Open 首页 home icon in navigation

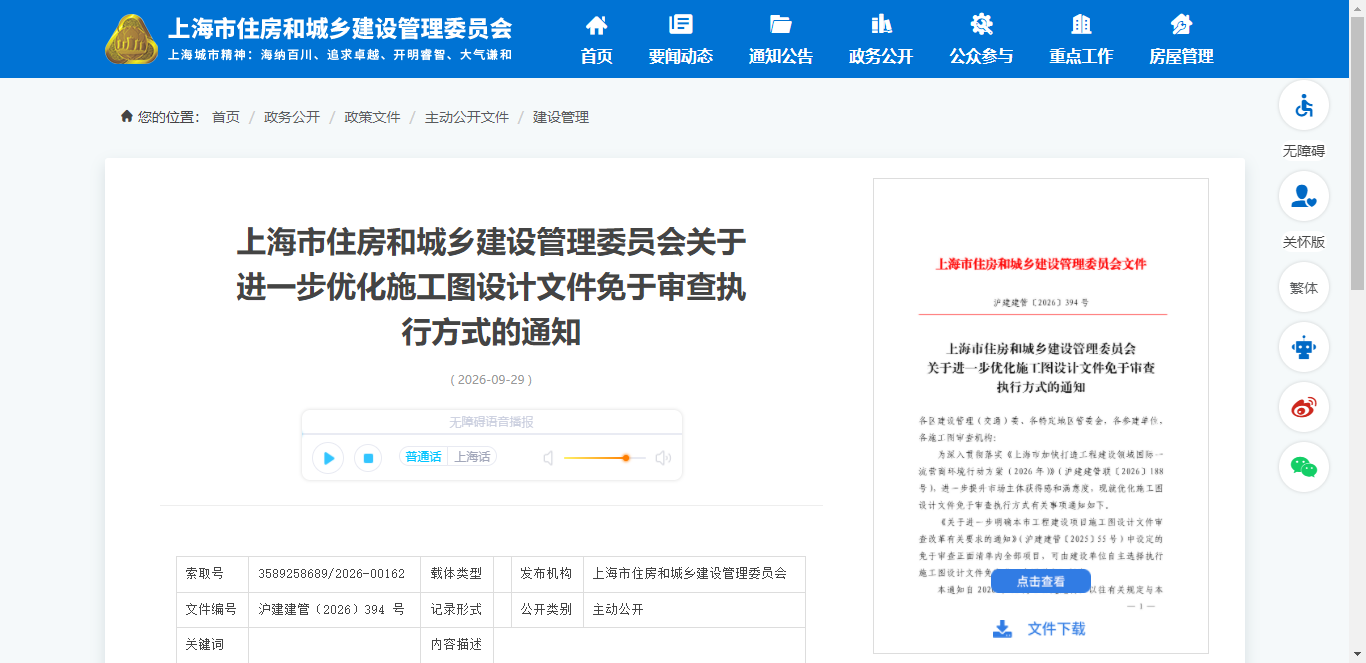coord(596,25)
